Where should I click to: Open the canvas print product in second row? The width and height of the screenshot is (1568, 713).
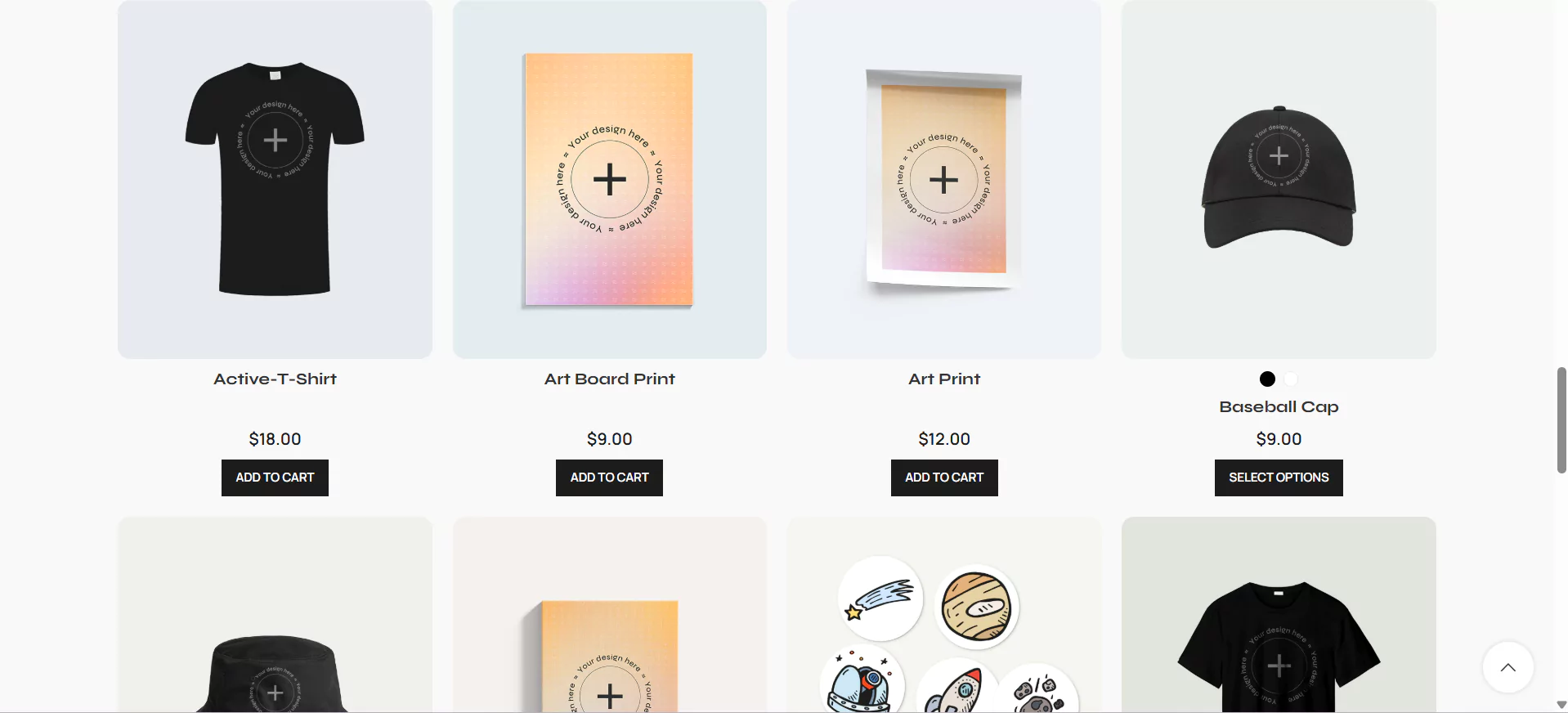point(610,615)
